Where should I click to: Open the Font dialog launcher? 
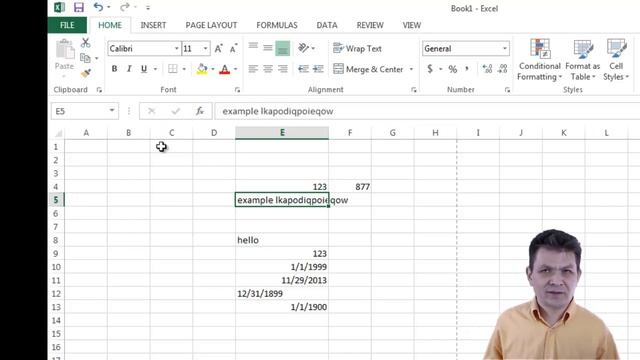click(x=238, y=90)
